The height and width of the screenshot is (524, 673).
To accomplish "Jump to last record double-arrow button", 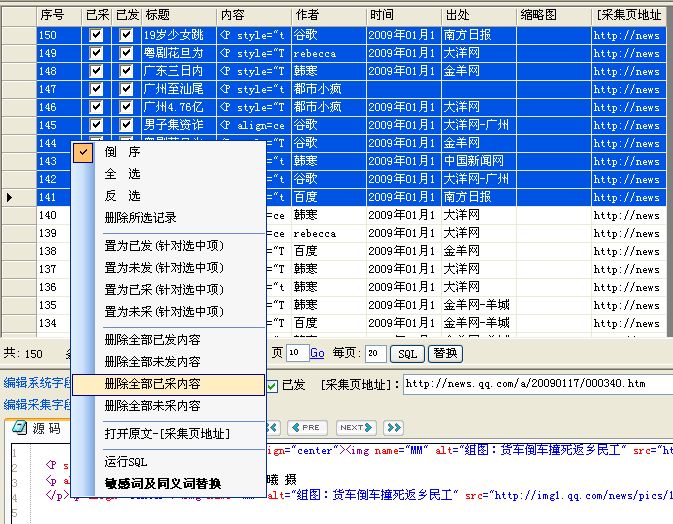I will click(393, 427).
